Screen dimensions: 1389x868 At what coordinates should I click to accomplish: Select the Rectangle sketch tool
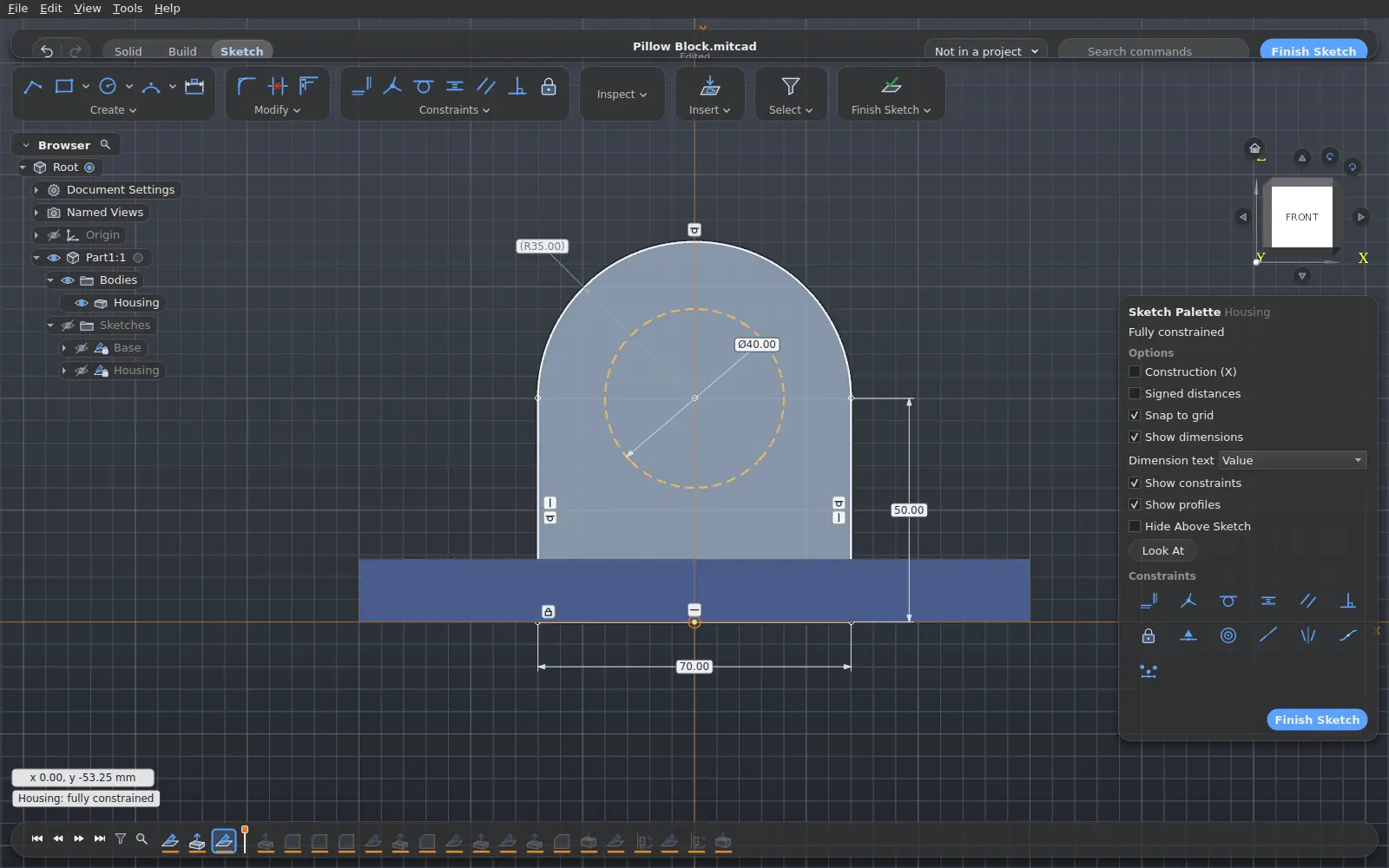click(x=64, y=86)
